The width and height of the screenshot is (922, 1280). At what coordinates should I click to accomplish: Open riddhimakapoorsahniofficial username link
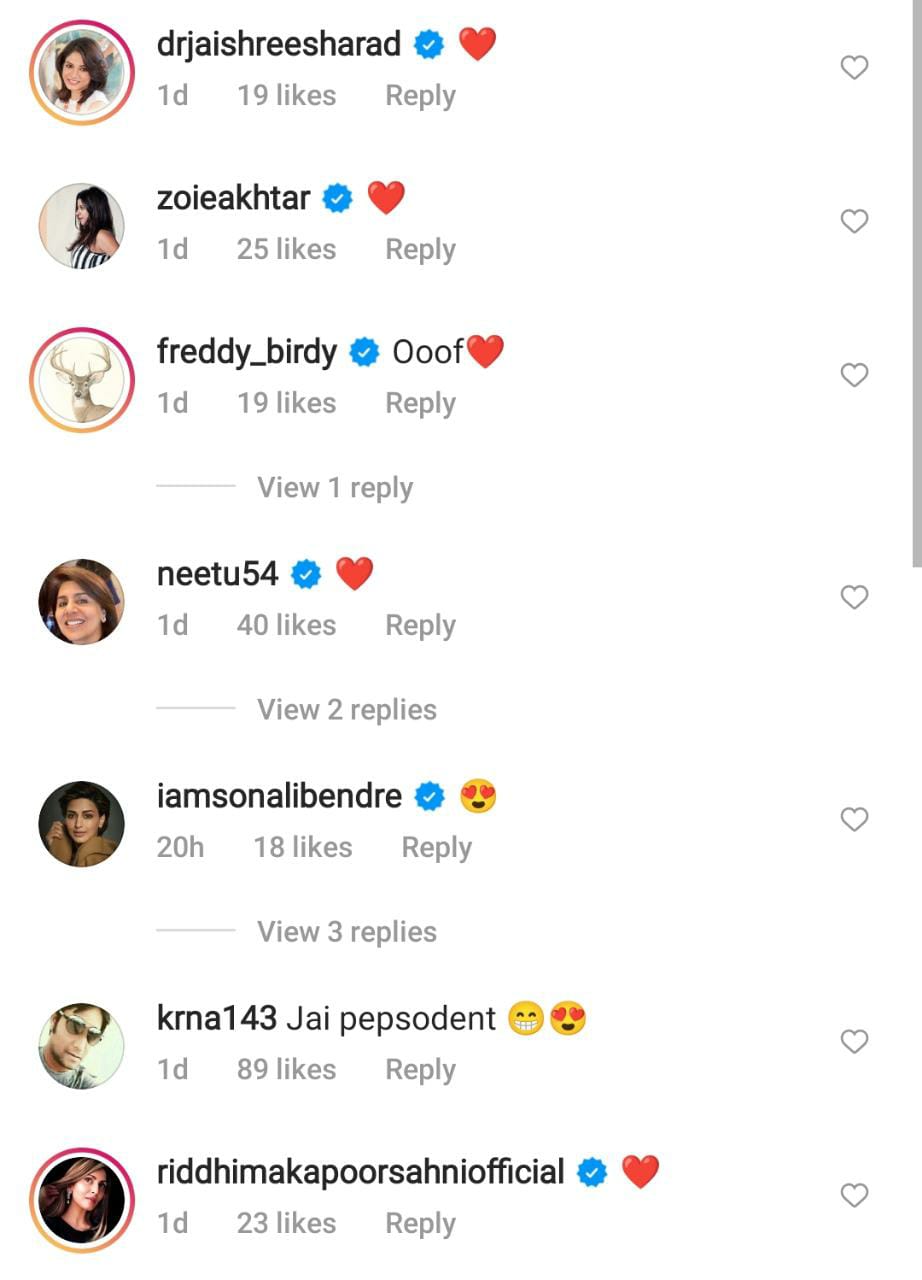point(360,1172)
